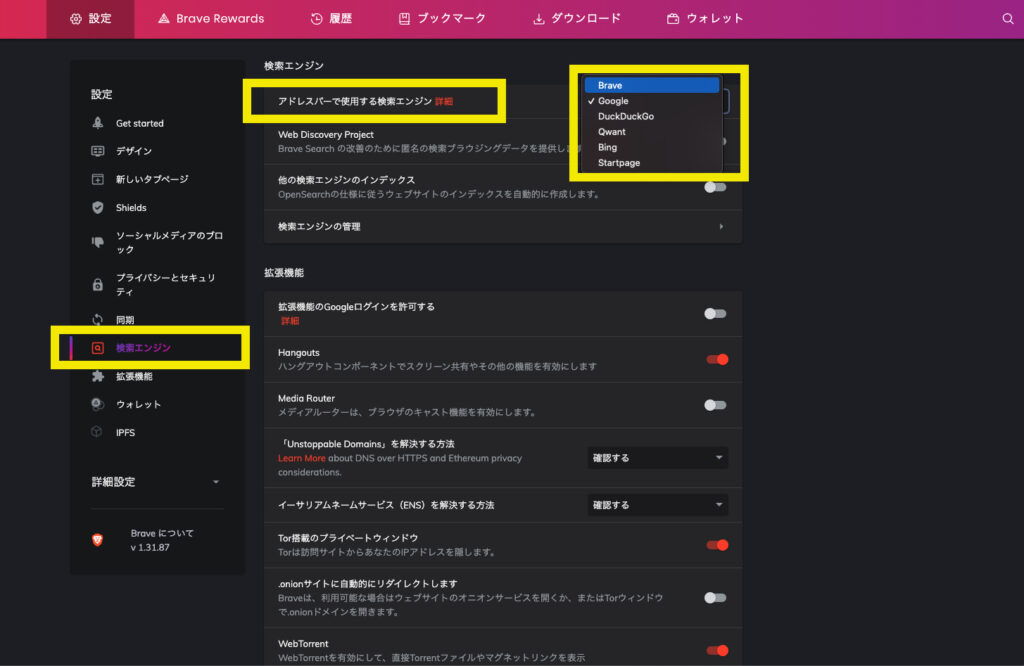Click the 同期 sync icon
Viewport: 1024px width, 666px height.
[97, 319]
